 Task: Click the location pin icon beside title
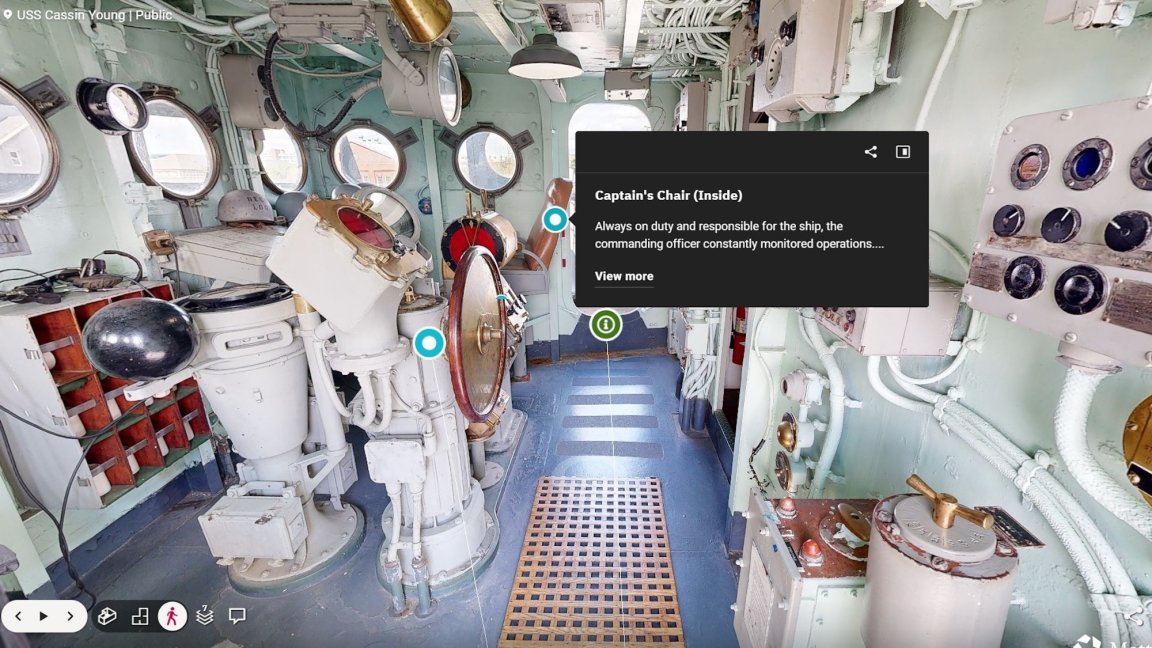(7, 15)
